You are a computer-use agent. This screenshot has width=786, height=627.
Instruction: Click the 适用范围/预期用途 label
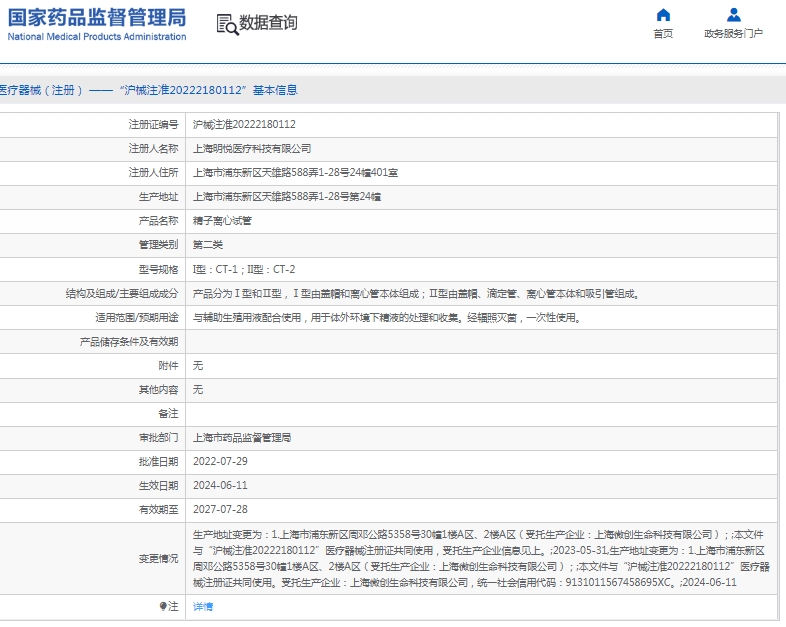pyautogui.click(x=137, y=318)
